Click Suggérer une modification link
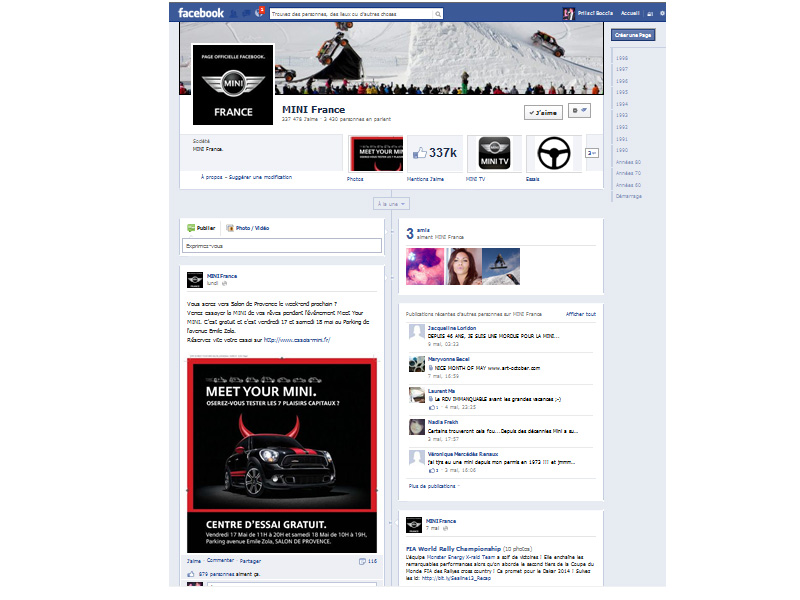Image resolution: width=800 pixels, height=600 pixels. [260, 177]
